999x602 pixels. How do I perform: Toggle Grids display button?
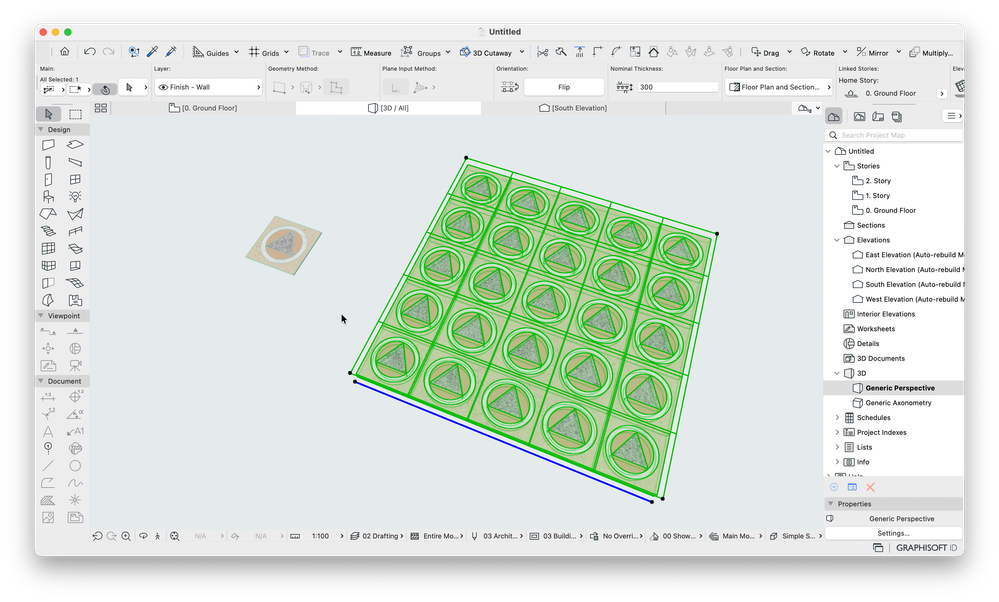264,52
